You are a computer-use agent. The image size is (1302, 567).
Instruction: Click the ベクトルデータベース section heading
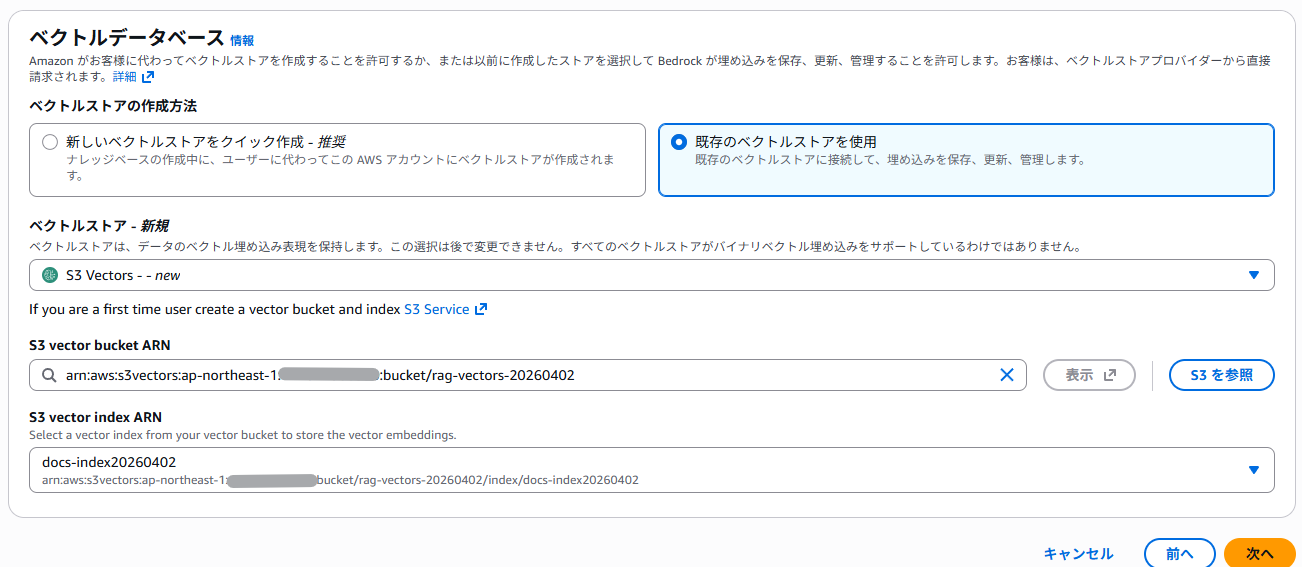pyautogui.click(x=126, y=38)
